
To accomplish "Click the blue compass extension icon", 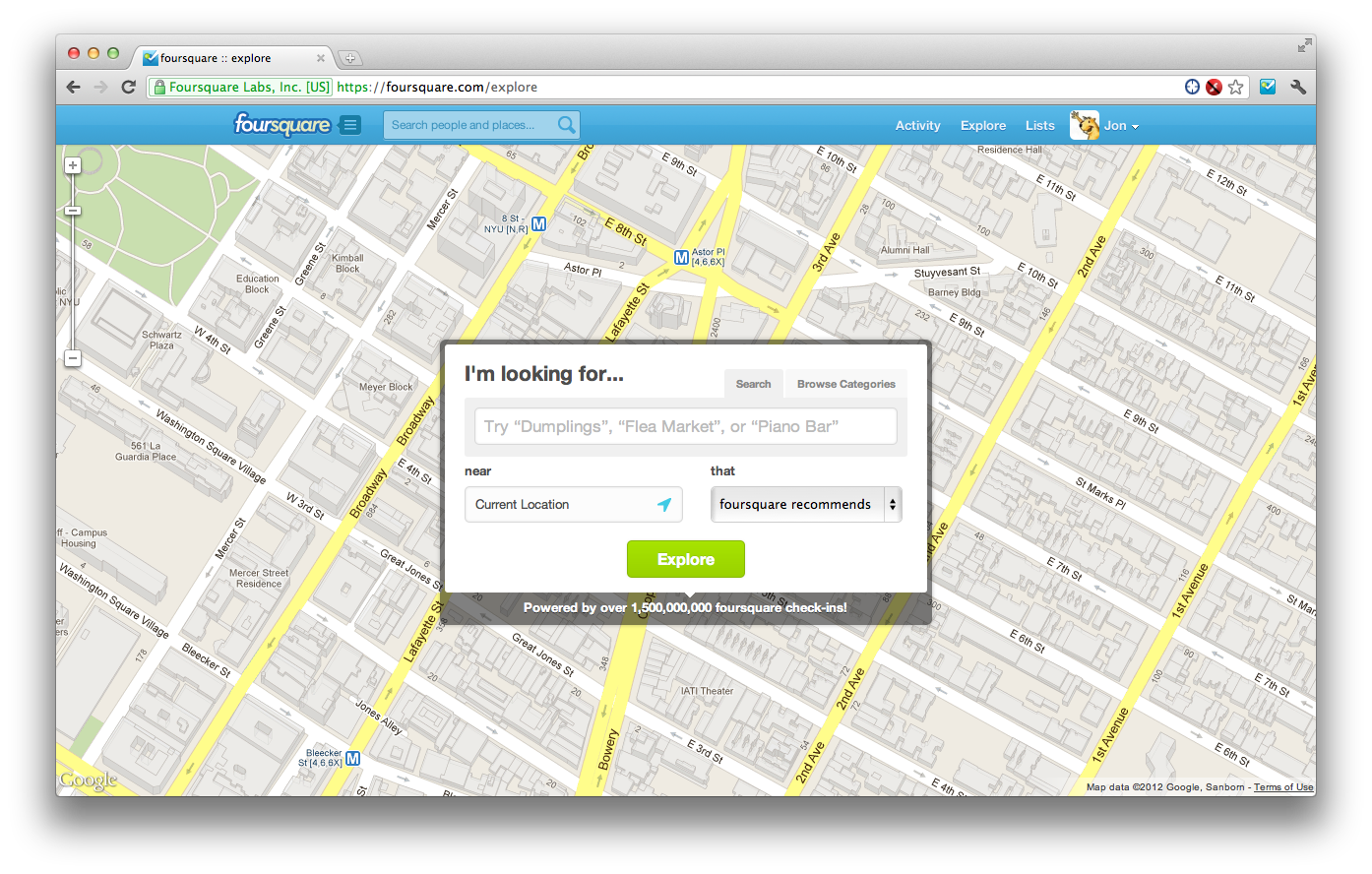I will coord(1192,87).
